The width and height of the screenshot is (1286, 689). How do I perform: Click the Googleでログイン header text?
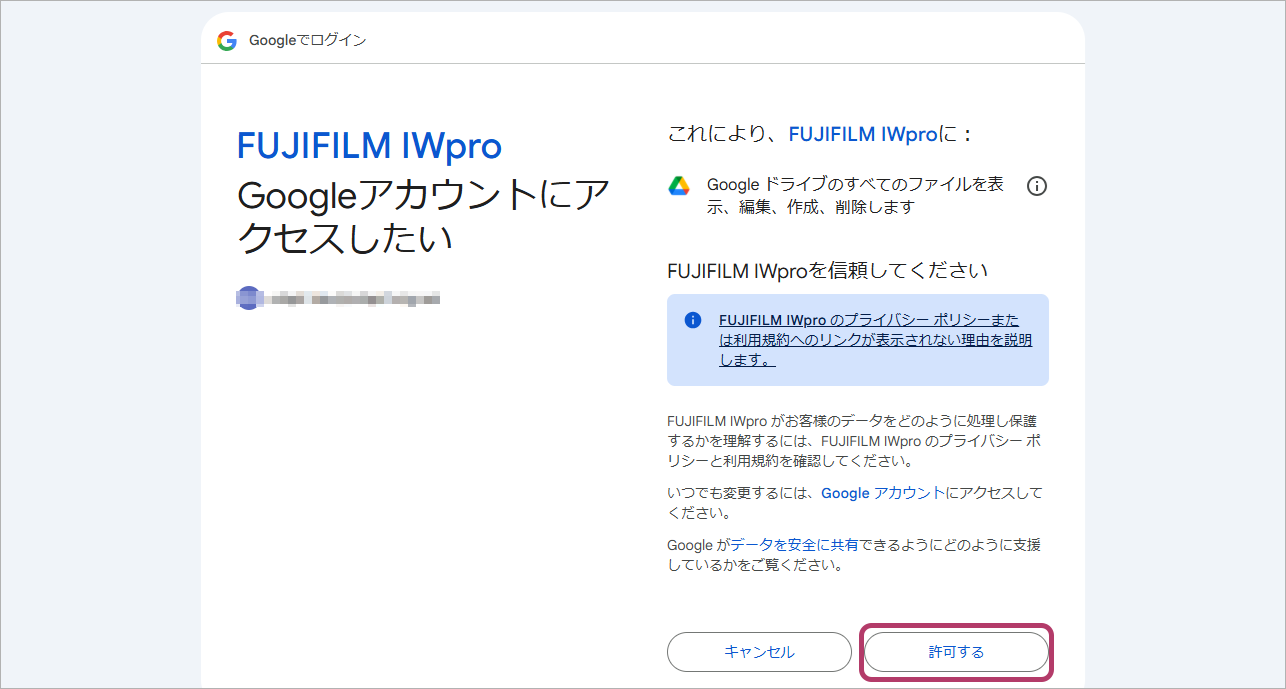[x=308, y=41]
